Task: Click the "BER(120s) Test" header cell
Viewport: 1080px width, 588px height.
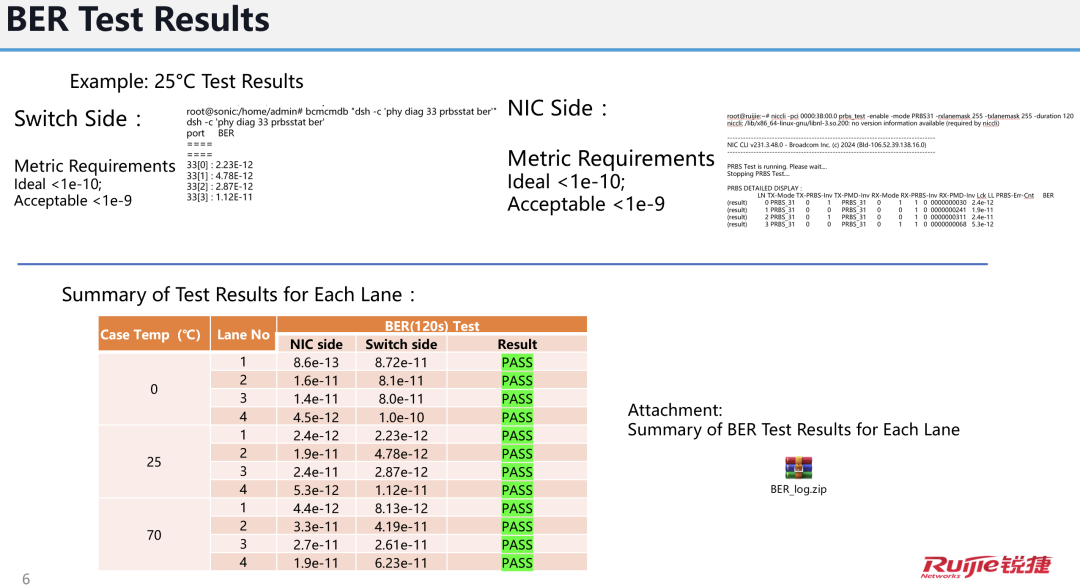Action: coord(432,326)
